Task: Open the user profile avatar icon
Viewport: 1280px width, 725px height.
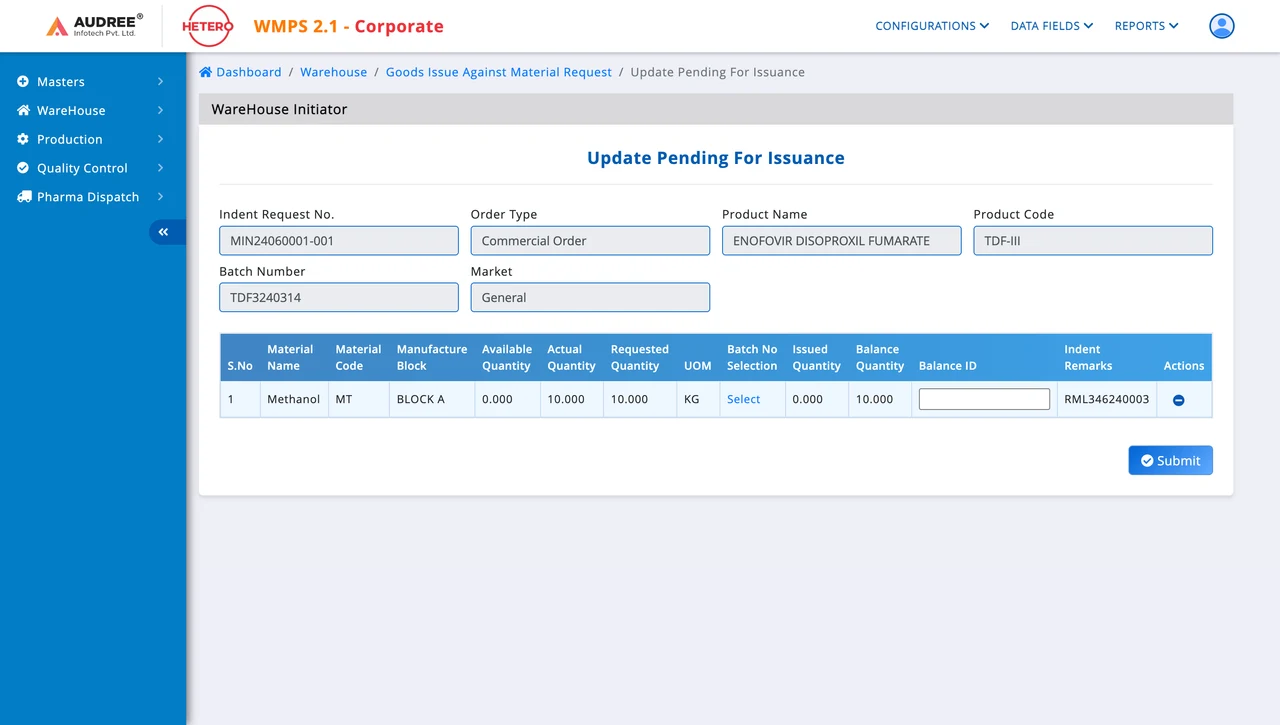Action: [x=1221, y=26]
